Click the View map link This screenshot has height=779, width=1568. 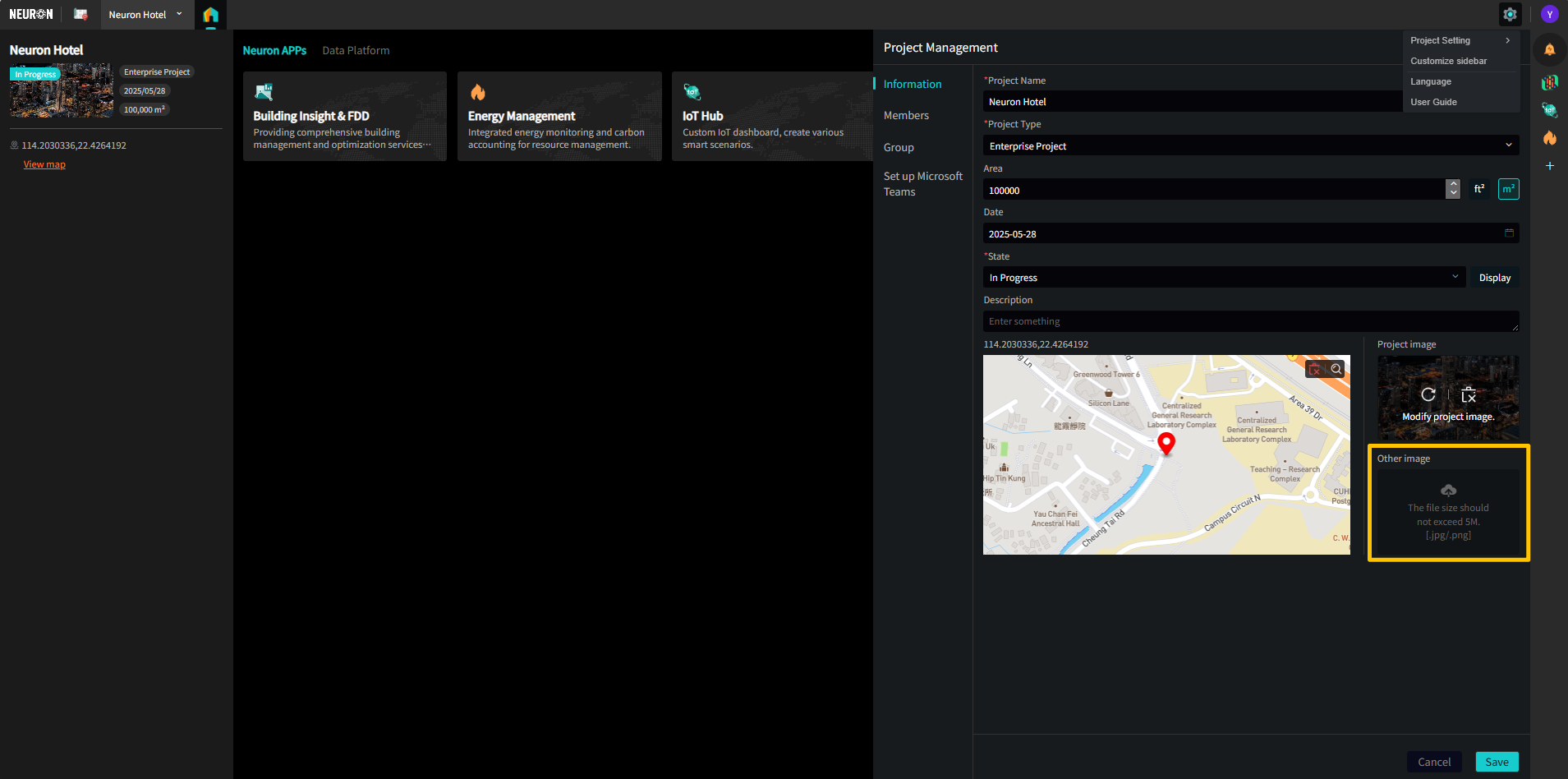(x=44, y=164)
